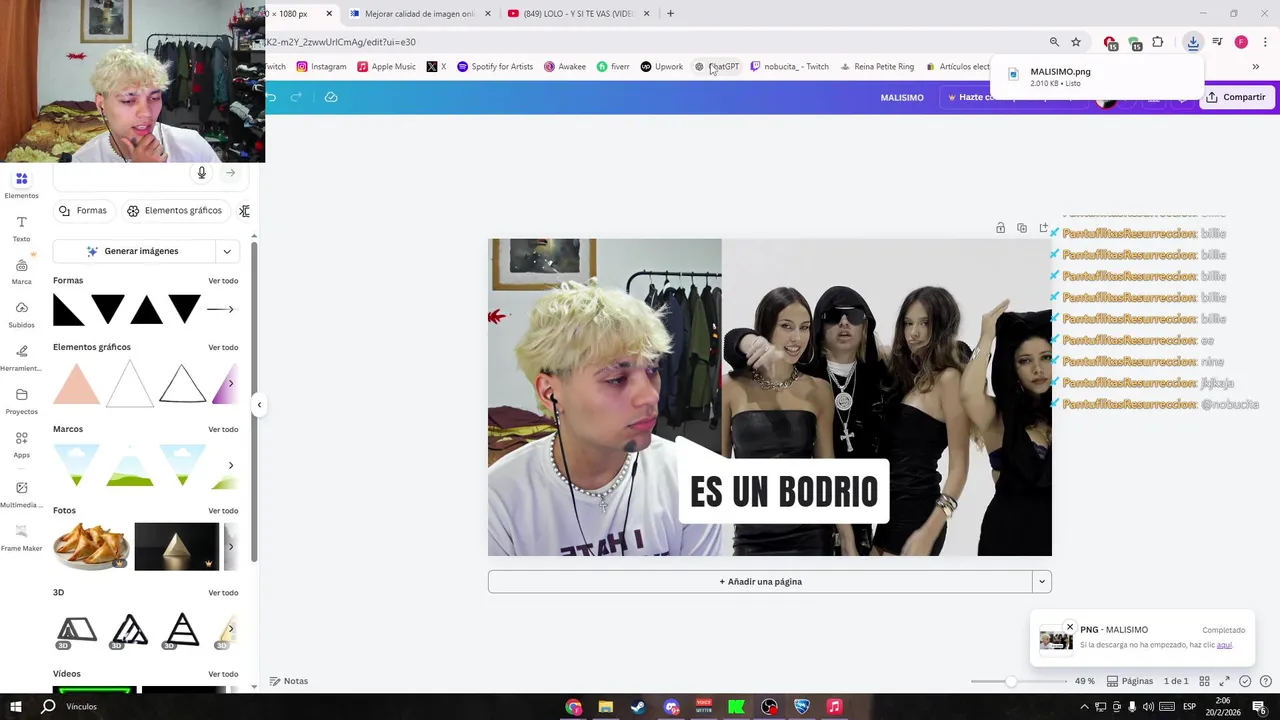Select the dark pyramid photo thumbnail

177,546
